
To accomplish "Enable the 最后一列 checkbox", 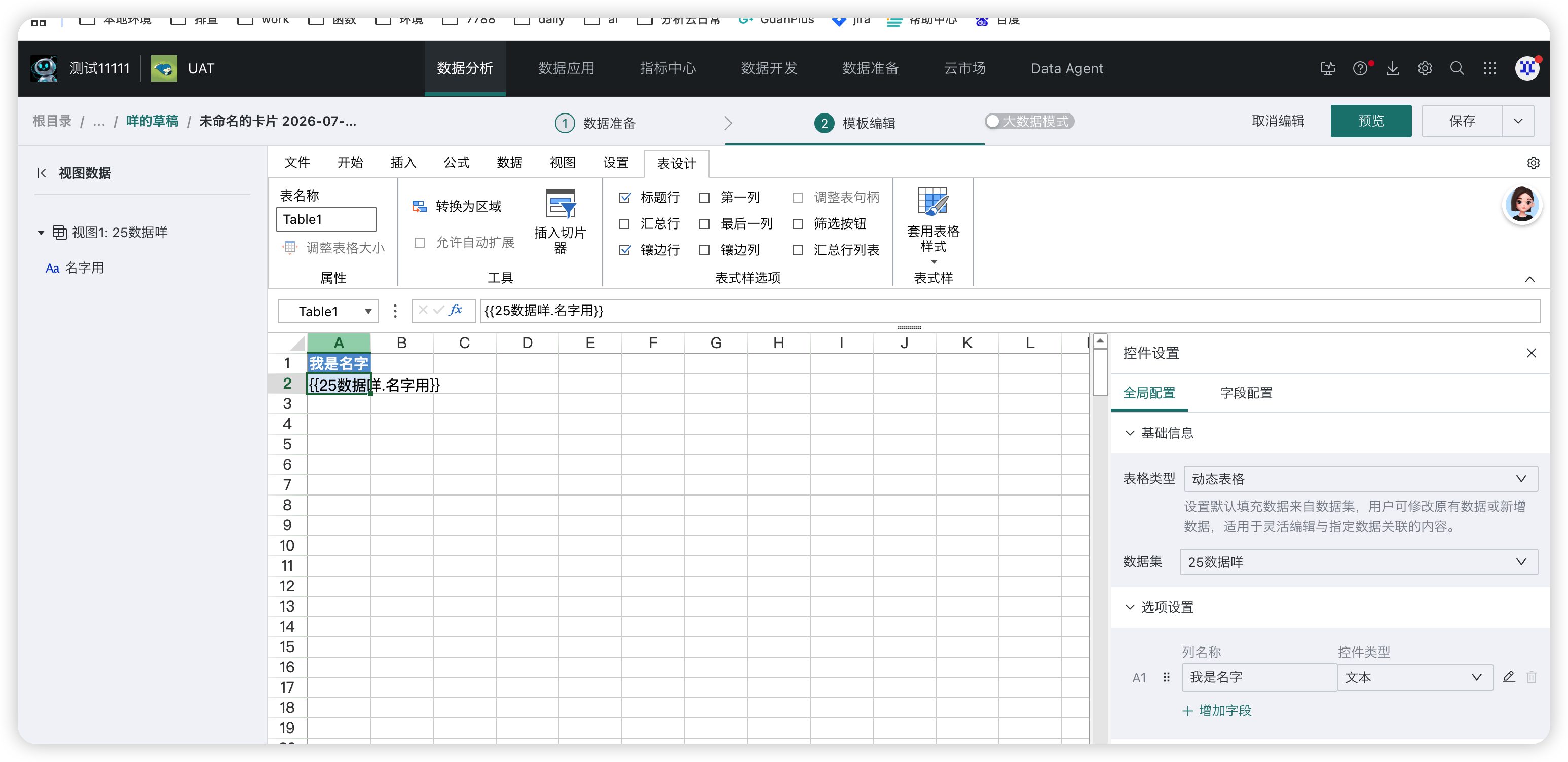I will (704, 223).
